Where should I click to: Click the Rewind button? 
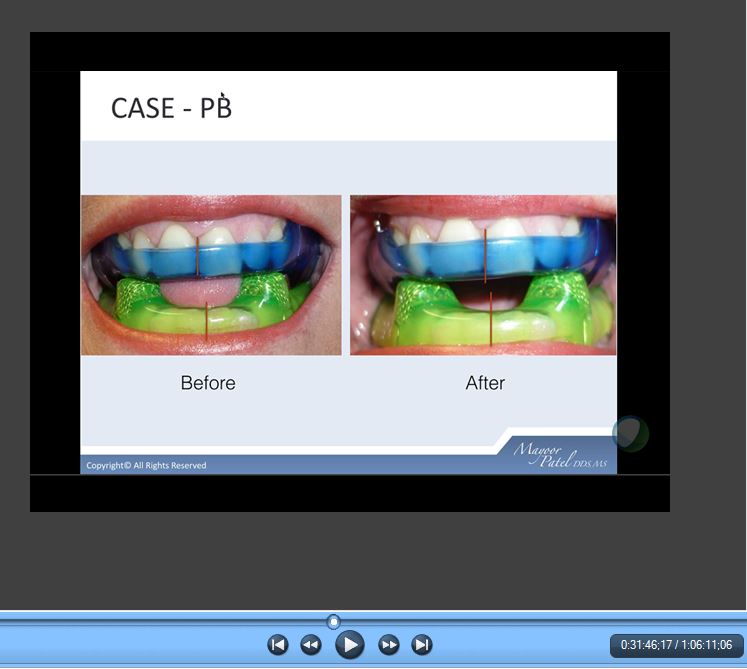click(x=311, y=645)
